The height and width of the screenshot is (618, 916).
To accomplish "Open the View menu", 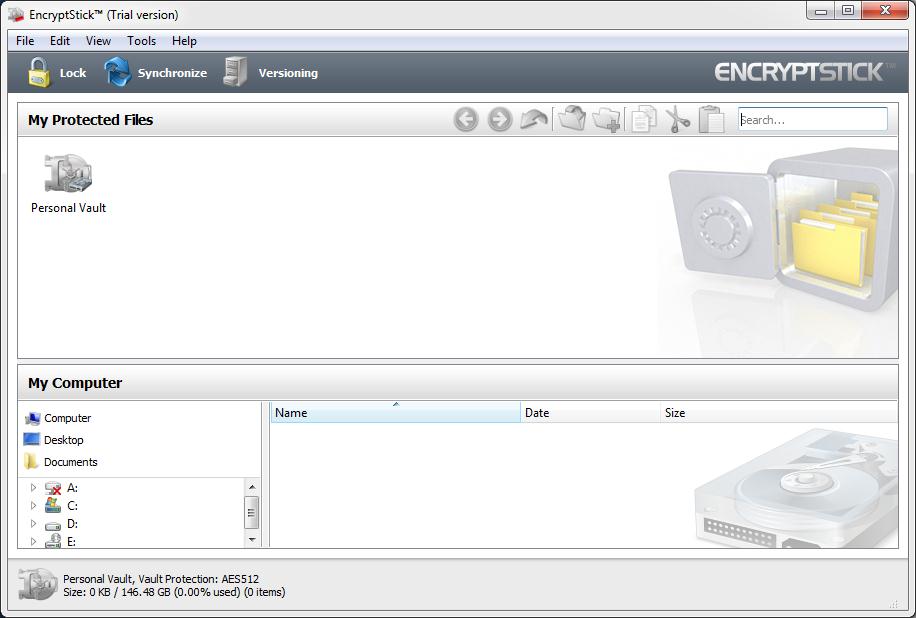I will click(x=98, y=41).
